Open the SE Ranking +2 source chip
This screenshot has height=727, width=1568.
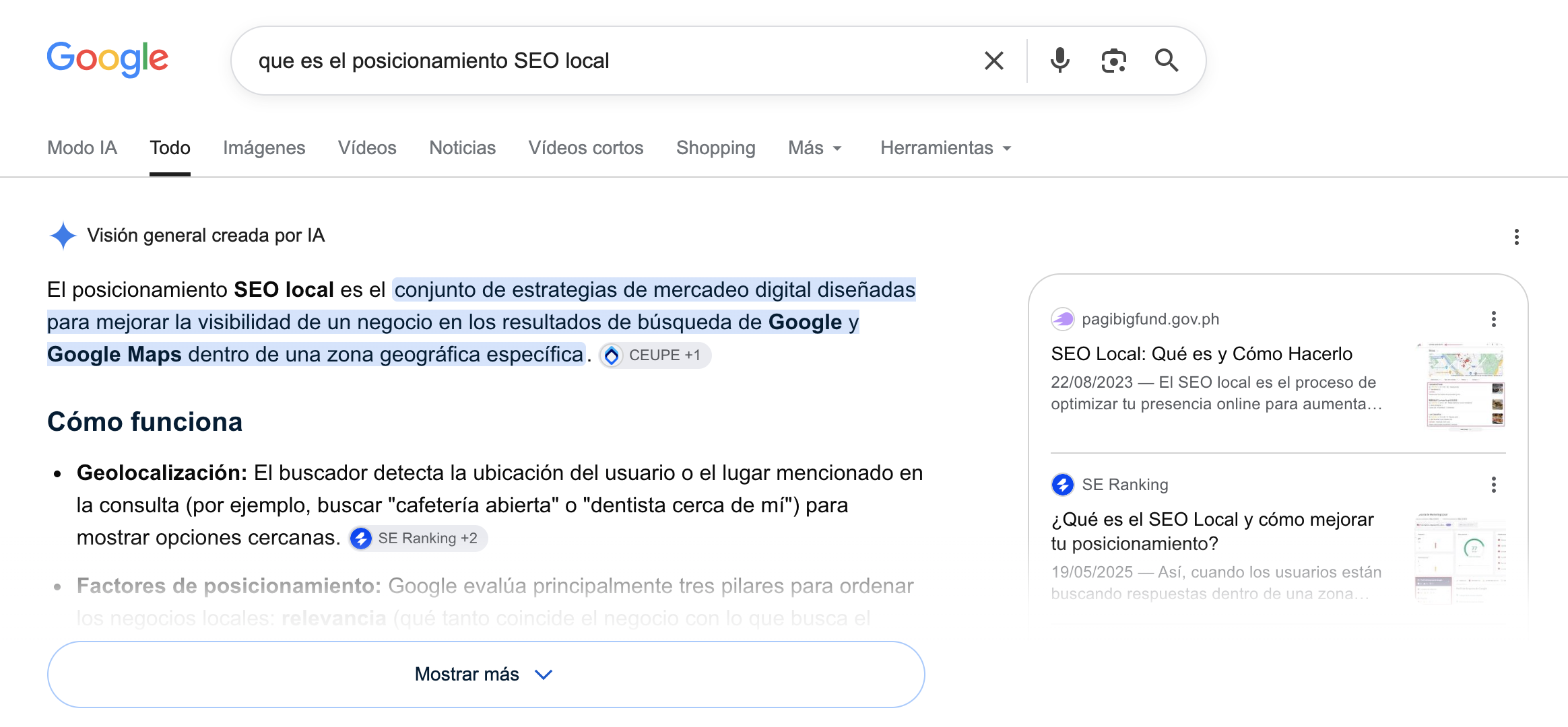tap(418, 539)
